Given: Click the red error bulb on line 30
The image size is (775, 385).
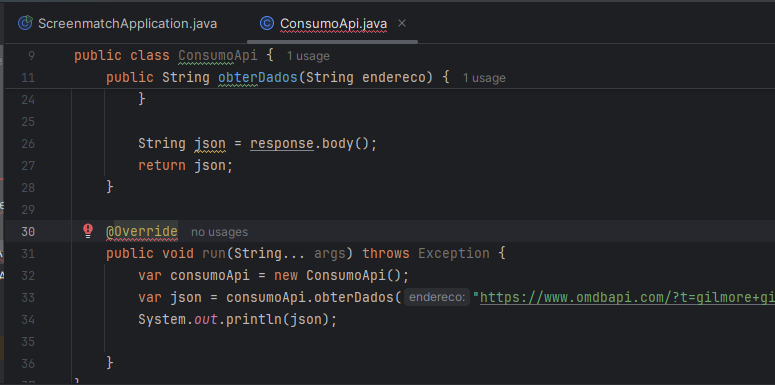Looking at the screenshot, I should pos(88,230).
